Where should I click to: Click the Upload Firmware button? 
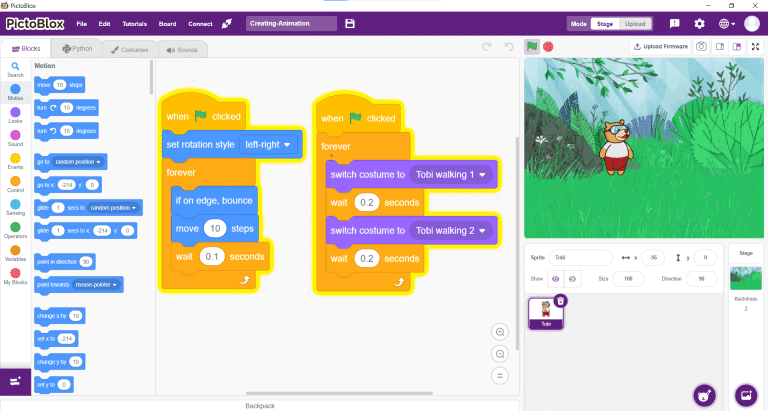coord(661,47)
